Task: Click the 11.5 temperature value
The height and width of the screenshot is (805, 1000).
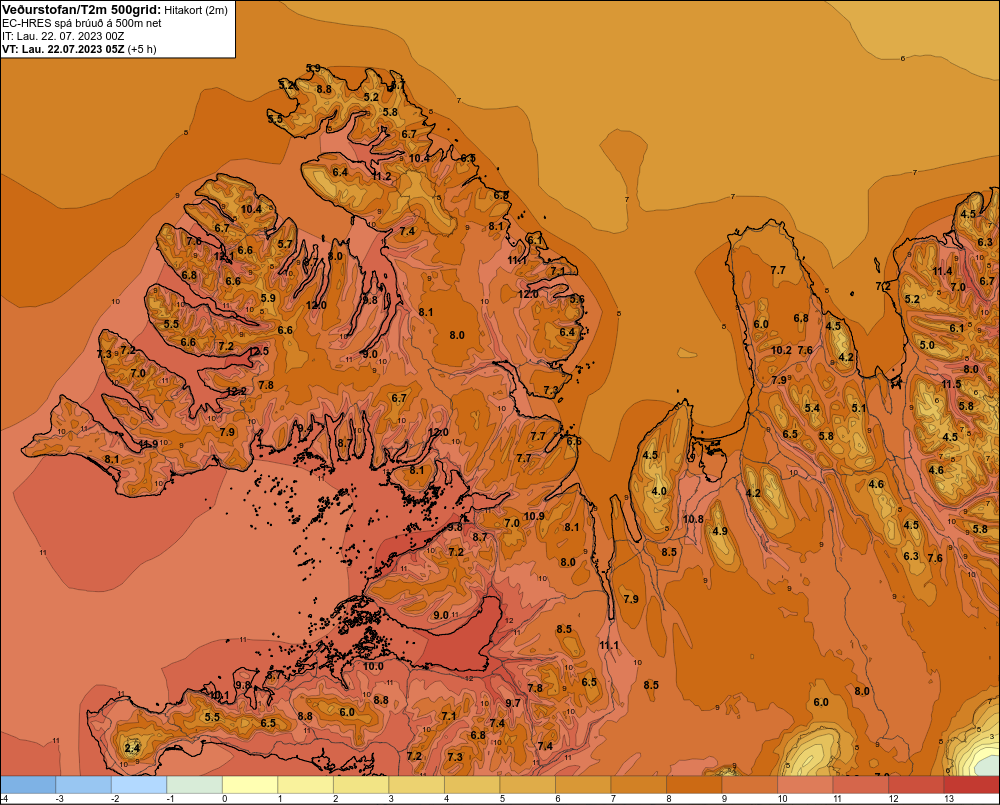Action: tap(951, 384)
